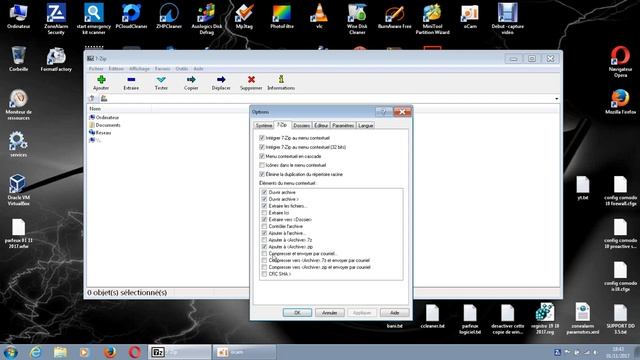Select the Wise Disk Cleaner desktop icon

[x=357, y=19]
